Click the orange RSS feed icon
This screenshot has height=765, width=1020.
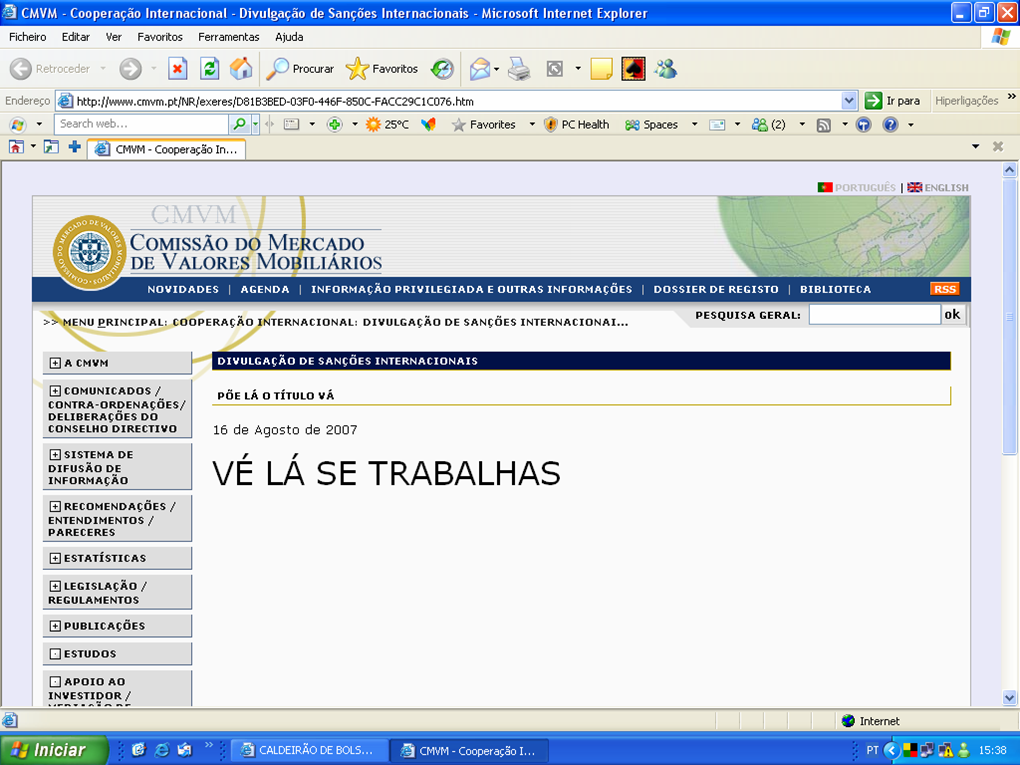click(944, 289)
